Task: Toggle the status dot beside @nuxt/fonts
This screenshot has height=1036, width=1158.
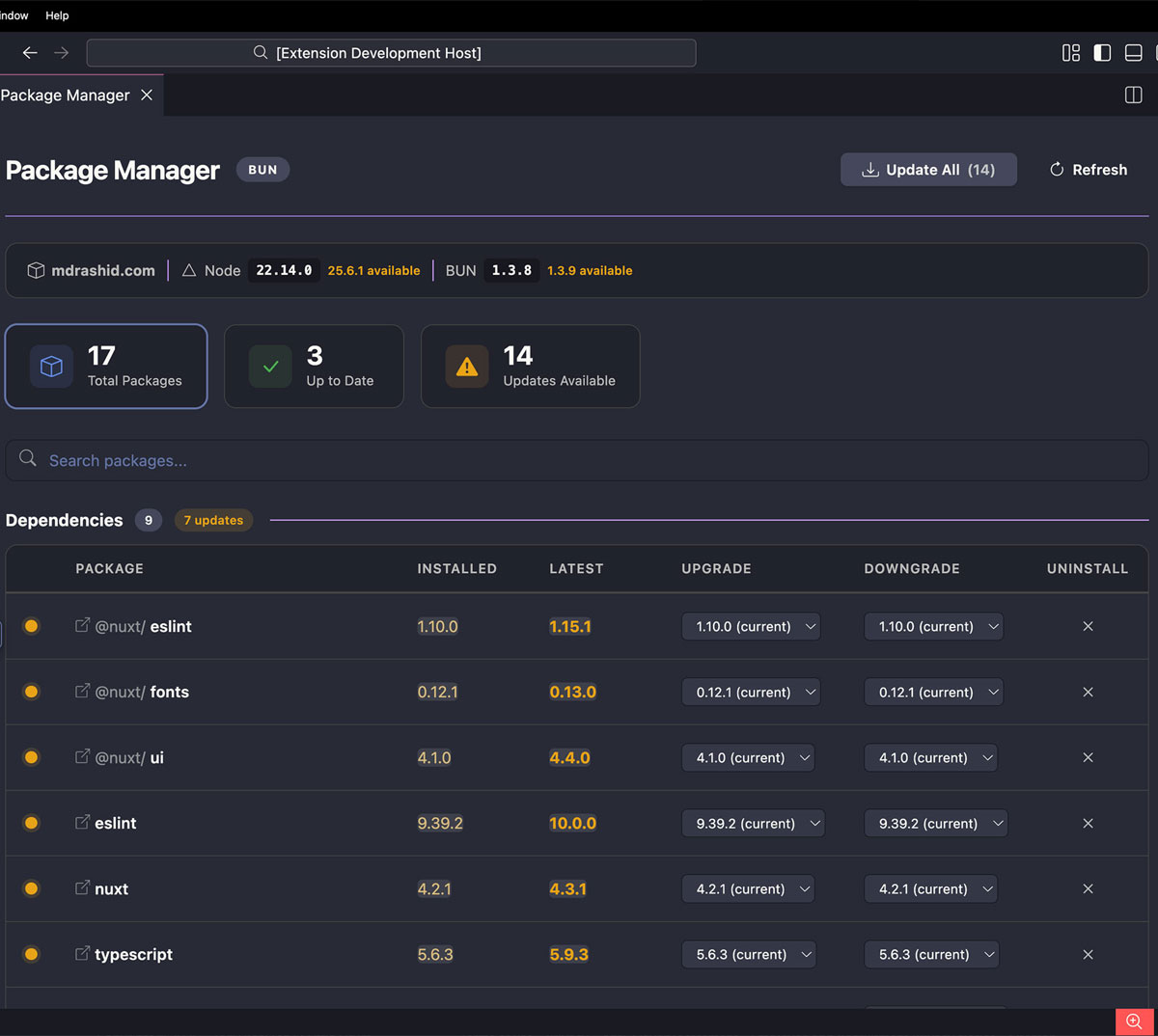Action: coord(31,692)
